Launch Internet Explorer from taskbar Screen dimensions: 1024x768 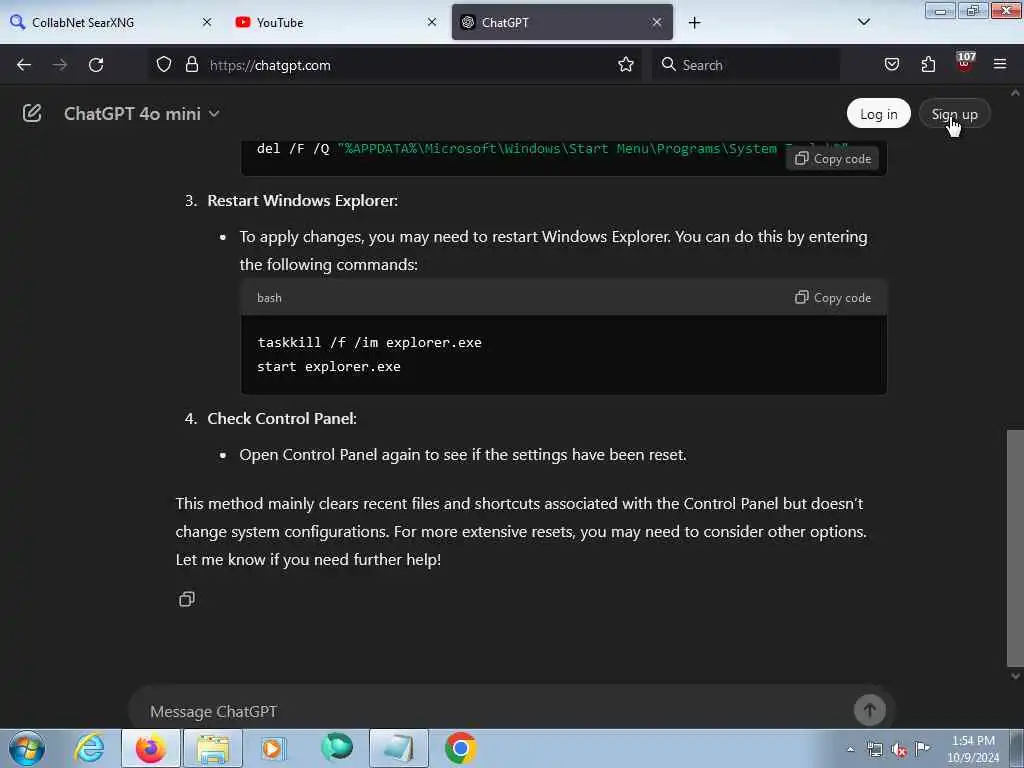point(89,748)
